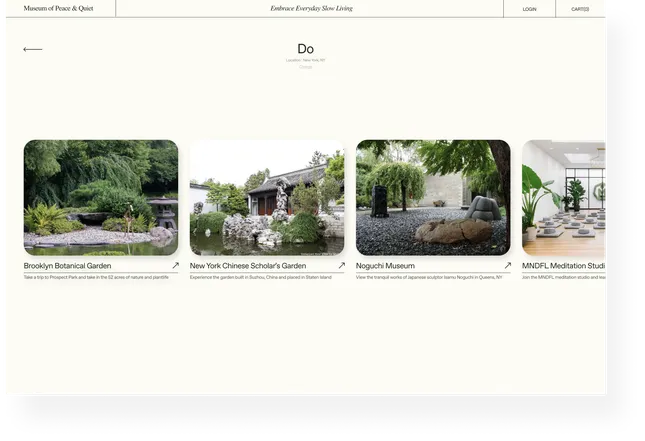
Task: Click the New York Chinese Scholar's Garden title
Action: tap(248, 266)
